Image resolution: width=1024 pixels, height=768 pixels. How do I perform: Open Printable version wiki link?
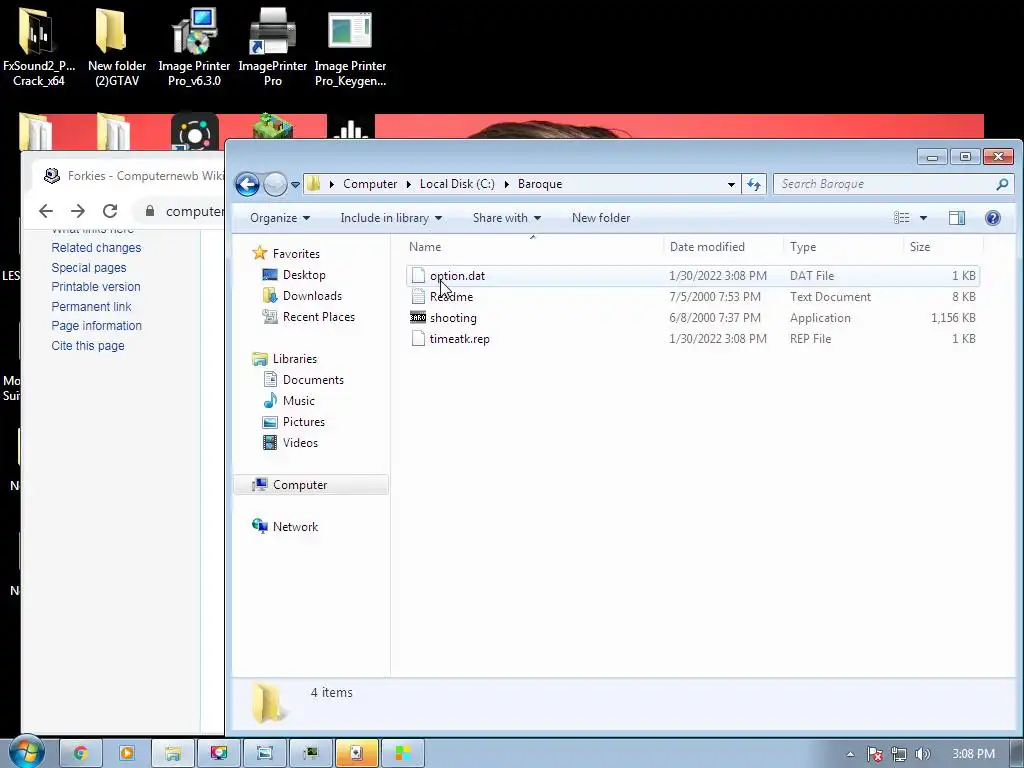click(95, 287)
